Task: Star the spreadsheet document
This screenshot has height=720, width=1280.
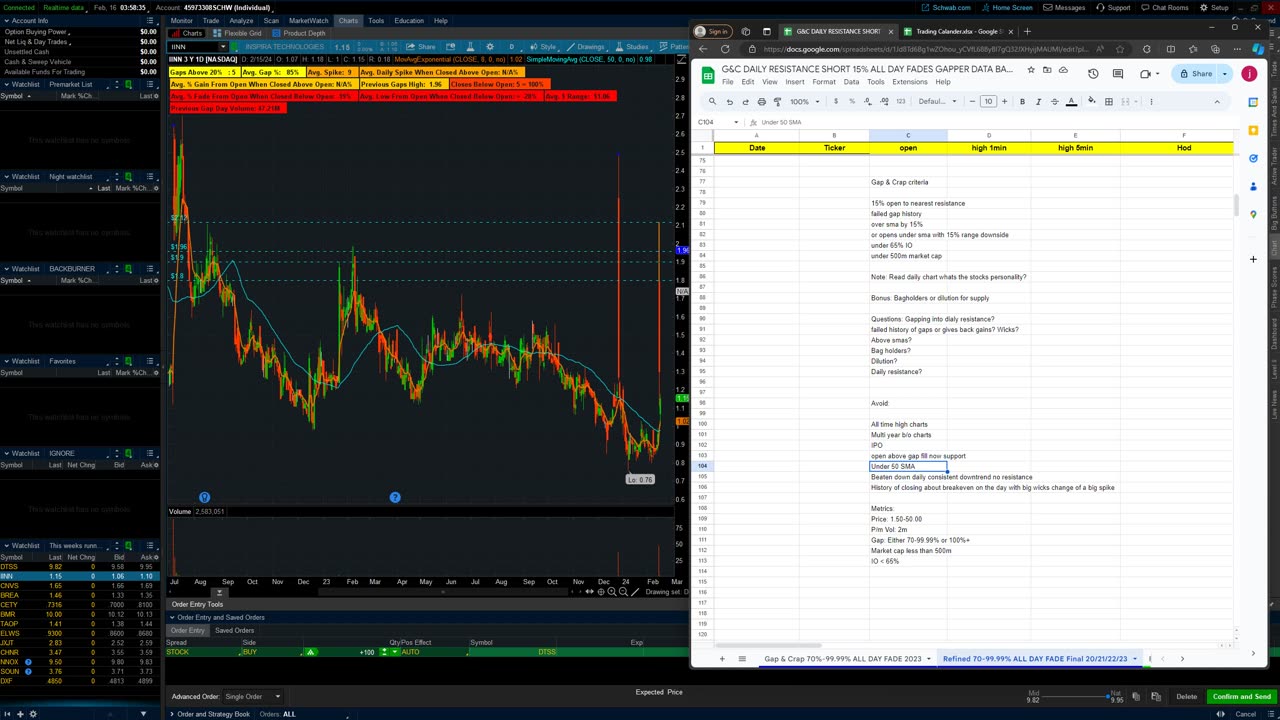Action: [1032, 70]
